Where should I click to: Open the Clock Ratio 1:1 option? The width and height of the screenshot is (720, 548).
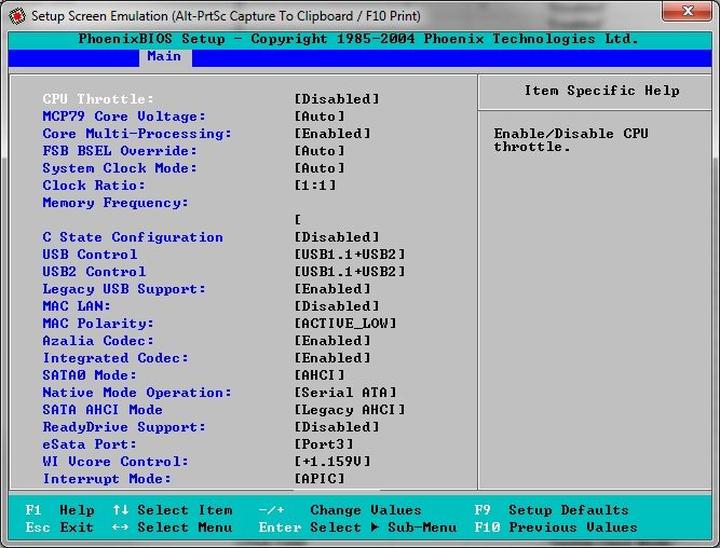click(316, 186)
